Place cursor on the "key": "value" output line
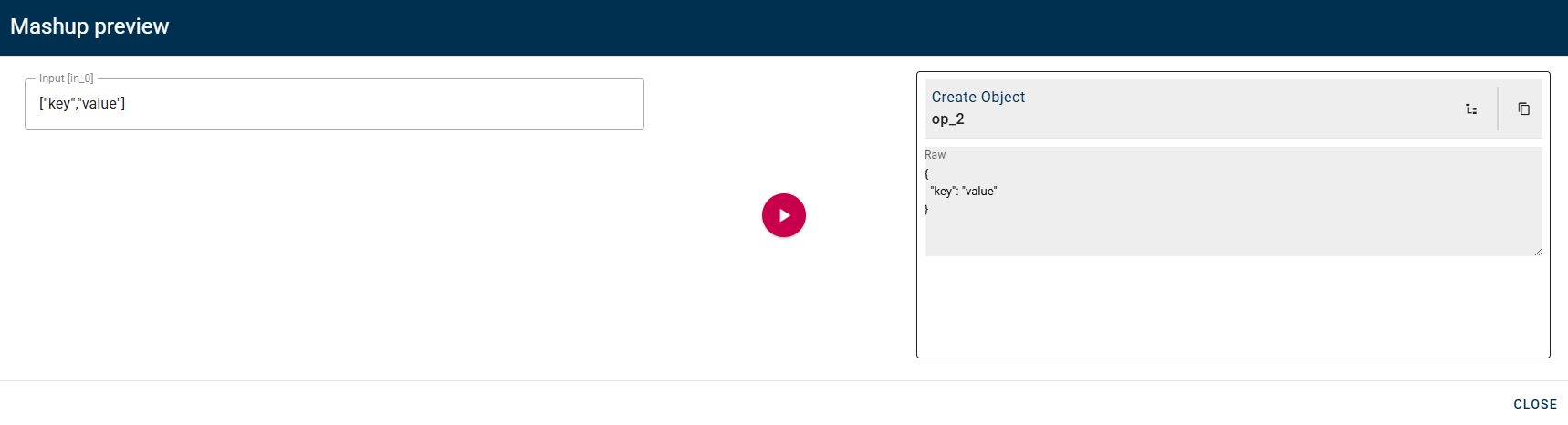The height and width of the screenshot is (425, 1568). [x=964, y=192]
